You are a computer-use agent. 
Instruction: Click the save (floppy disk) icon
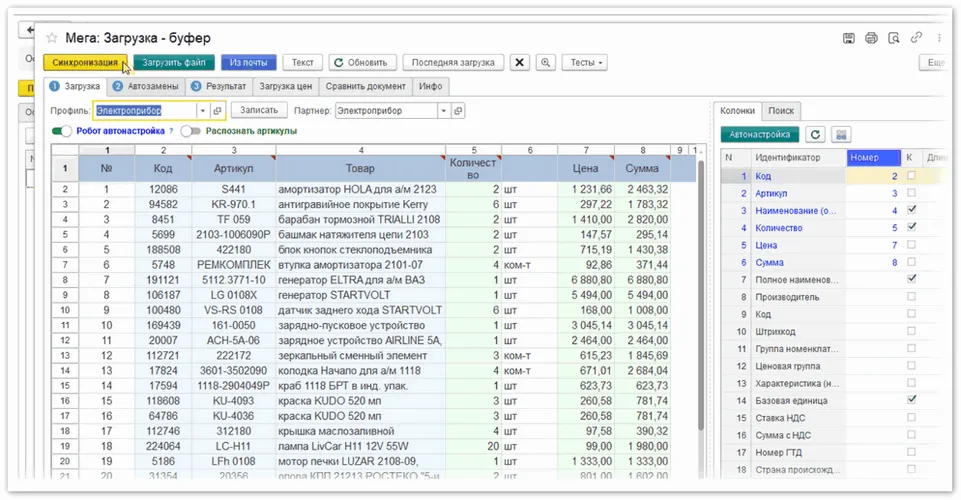[849, 38]
